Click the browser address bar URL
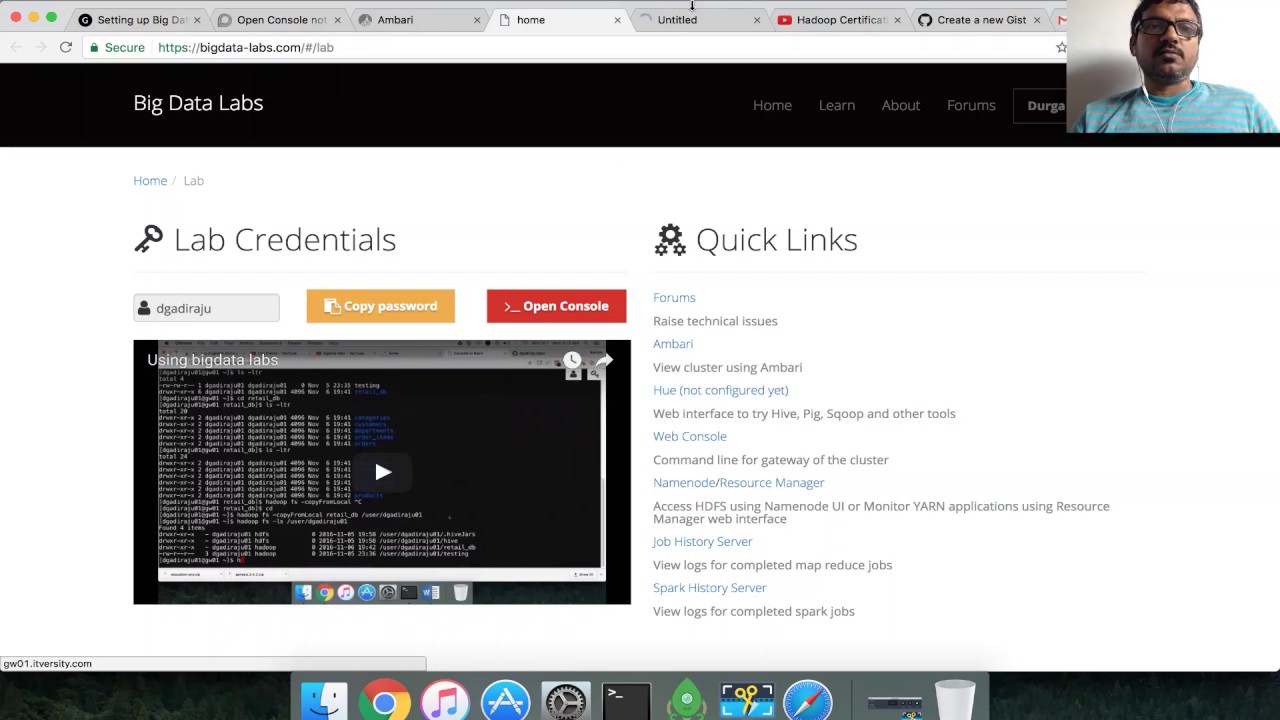The width and height of the screenshot is (1280, 720). click(x=246, y=47)
